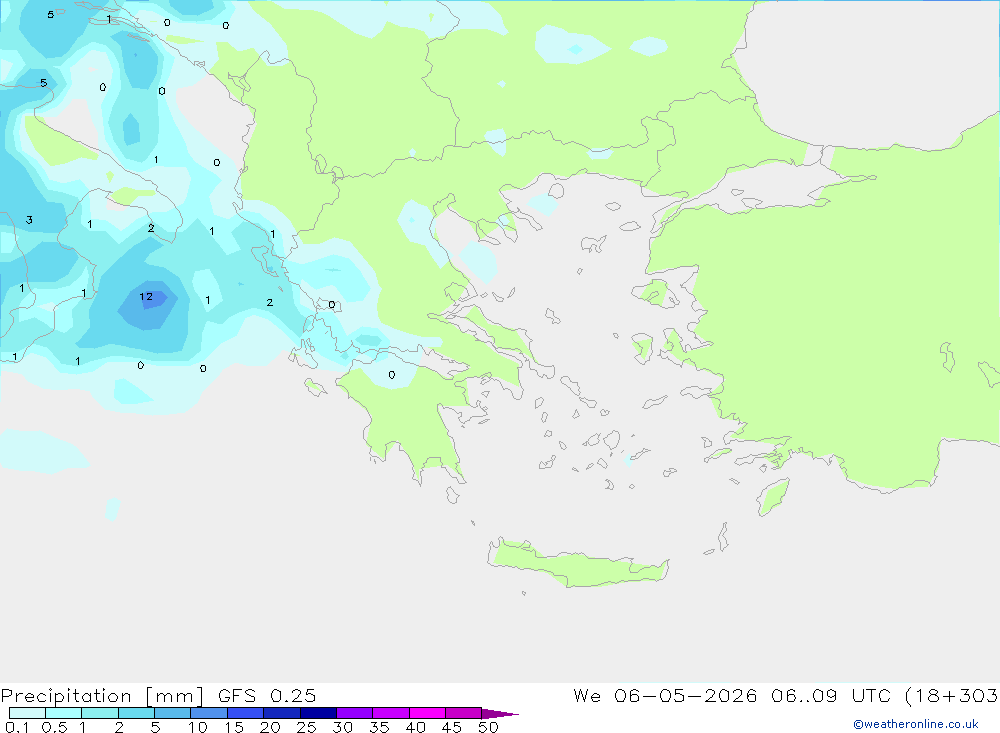Click the 'GFS 0.25' model label
1000x733 pixels.
267,695
